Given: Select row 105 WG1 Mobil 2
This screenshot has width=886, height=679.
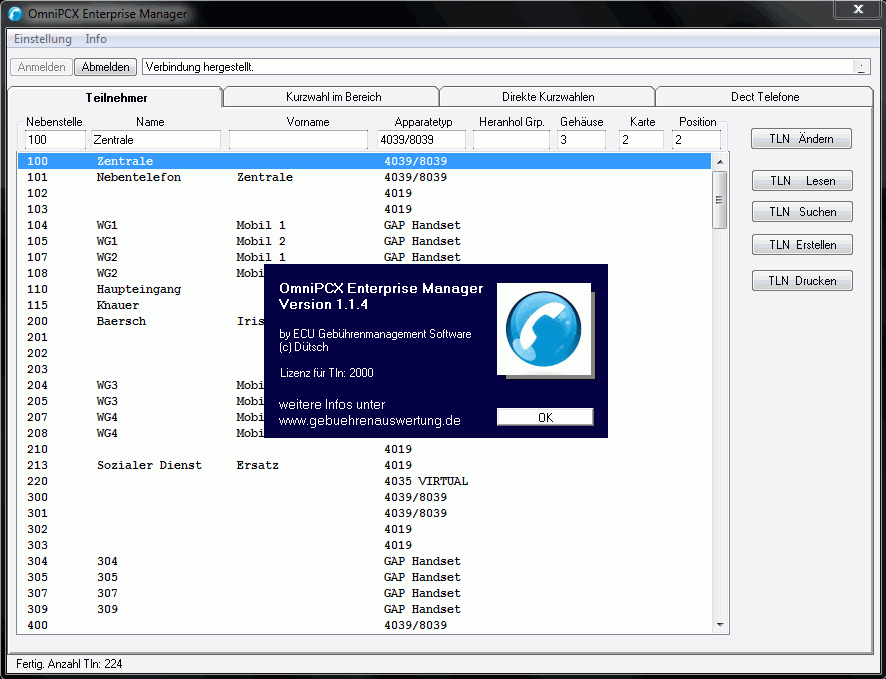Looking at the screenshot, I should tap(364, 241).
